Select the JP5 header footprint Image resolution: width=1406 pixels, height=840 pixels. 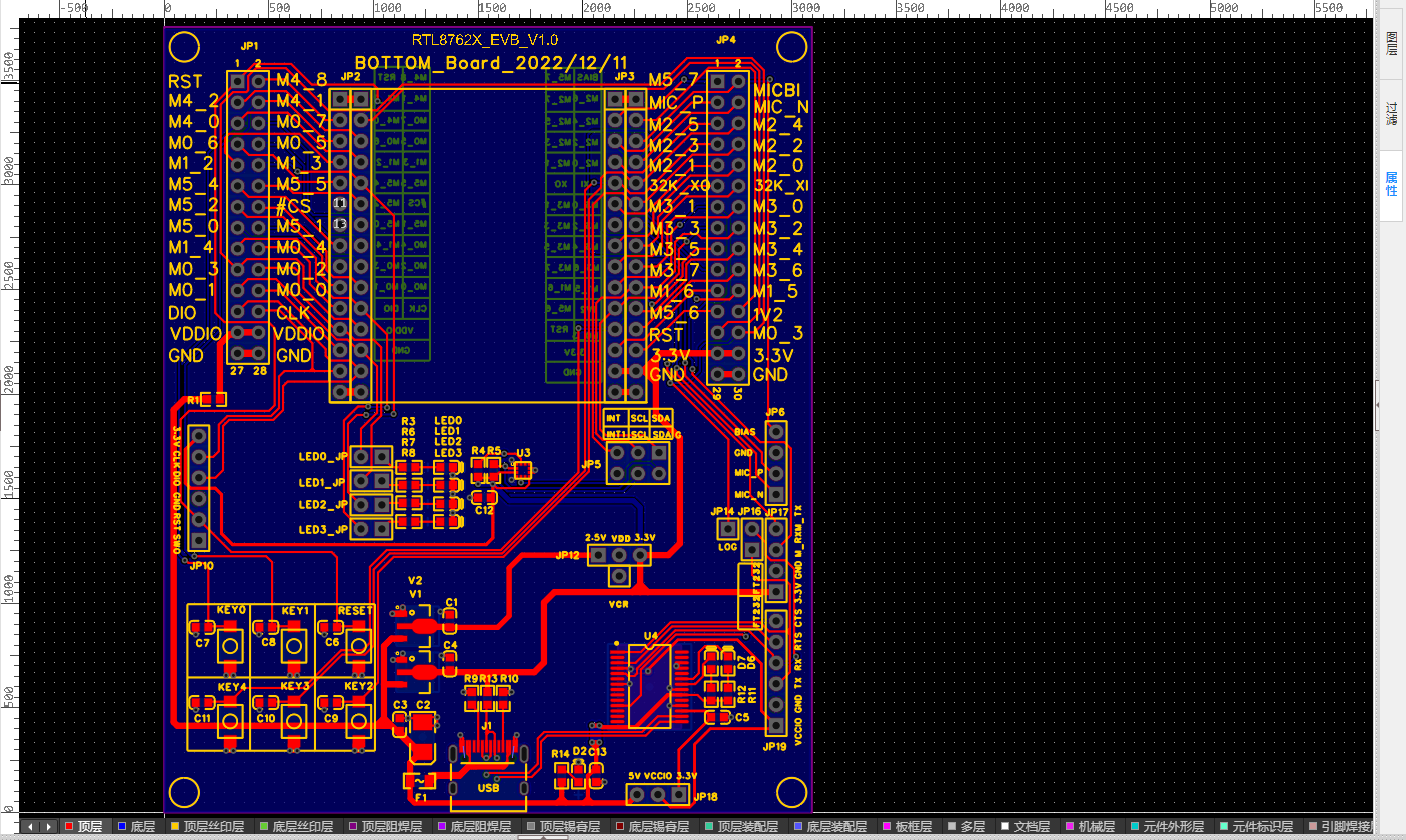(637, 464)
